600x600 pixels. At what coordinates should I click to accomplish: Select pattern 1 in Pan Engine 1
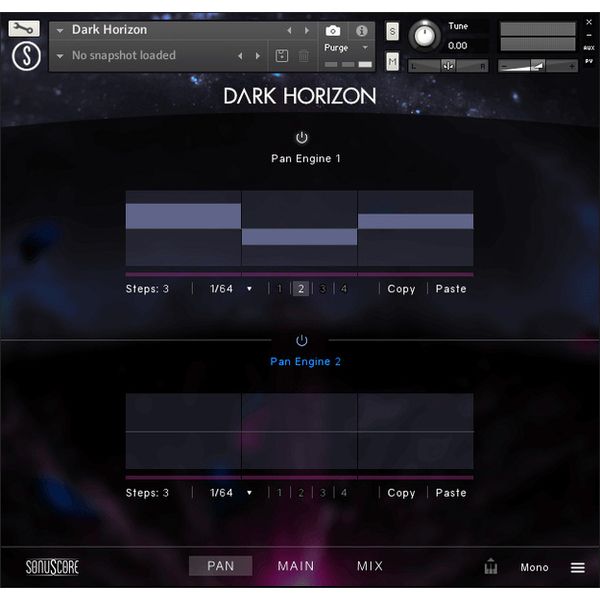279,289
